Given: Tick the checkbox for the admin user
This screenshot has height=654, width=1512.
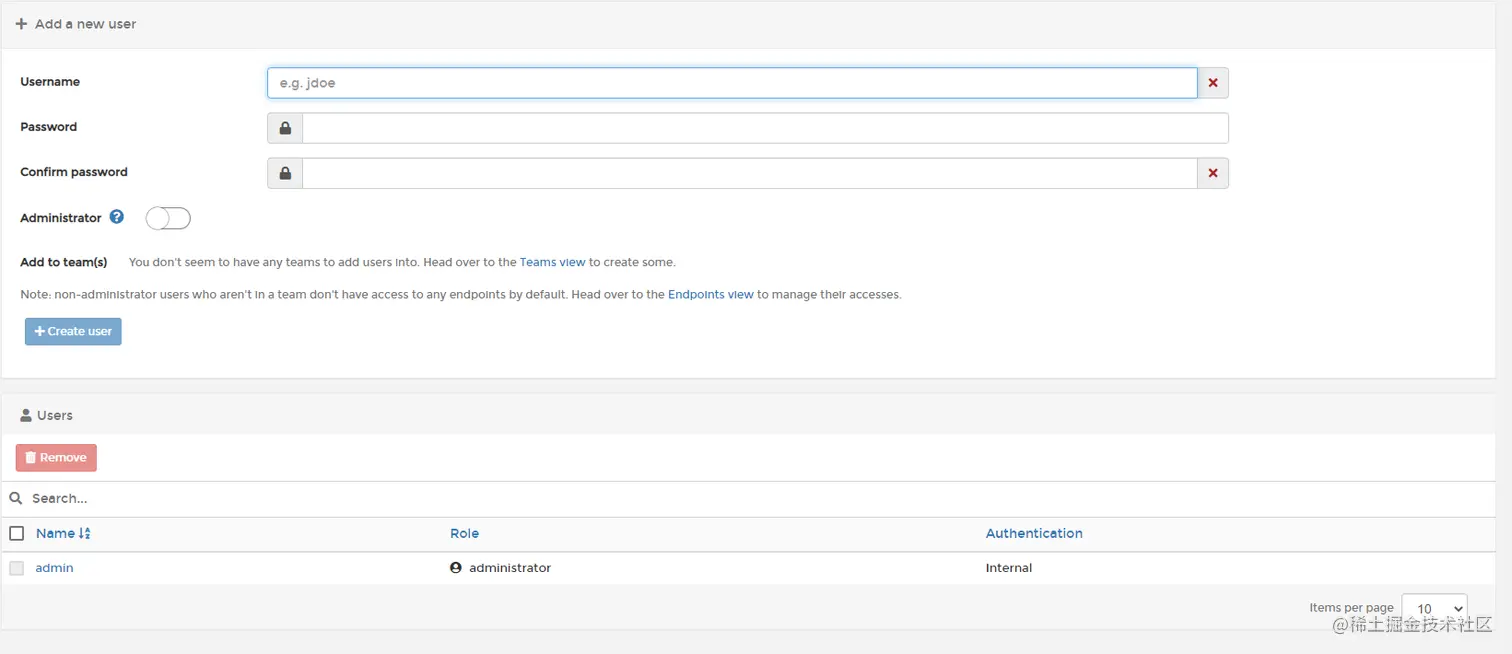Looking at the screenshot, I should pos(16,568).
